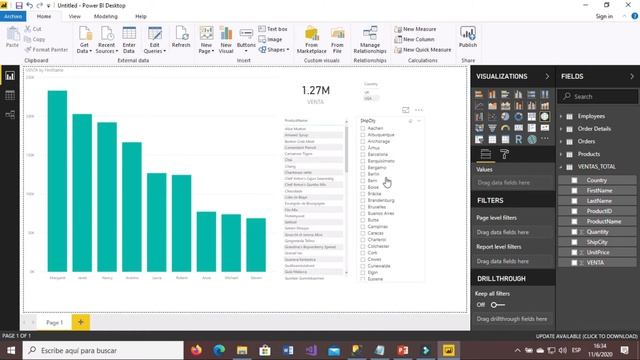
Task: Check the Aachen ShipCity box
Action: (x=362, y=128)
